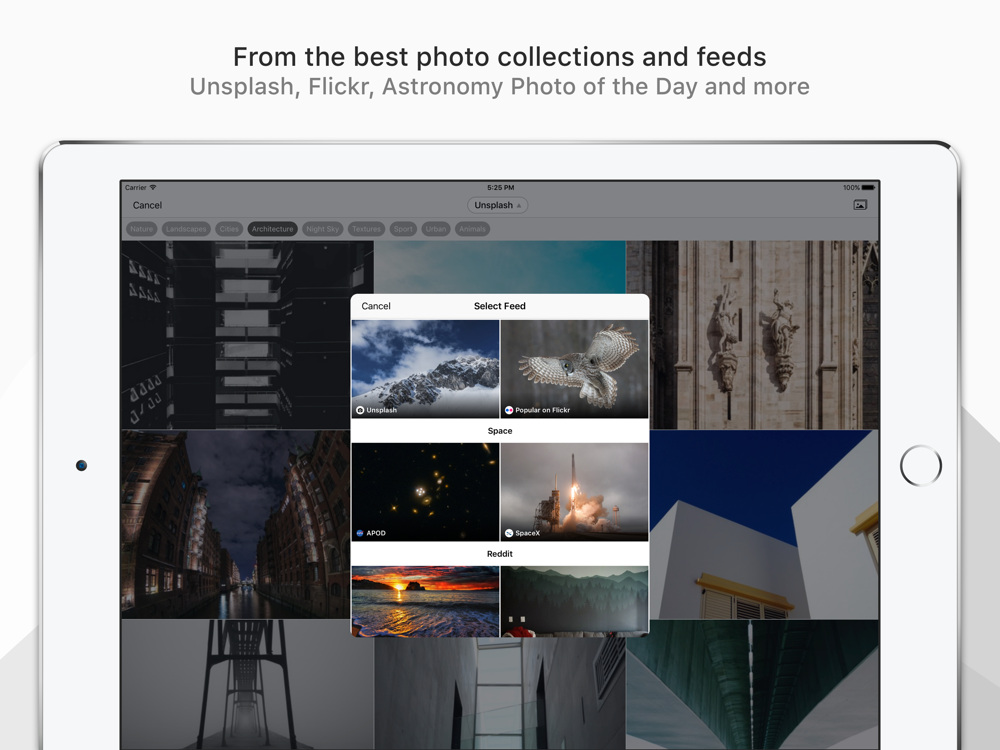Choose the Unsplash mountain feed thumbnail

[425, 369]
